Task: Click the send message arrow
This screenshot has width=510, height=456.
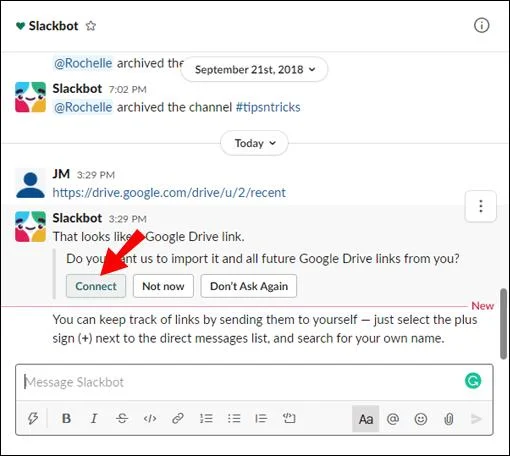Action: pyautogui.click(x=476, y=419)
